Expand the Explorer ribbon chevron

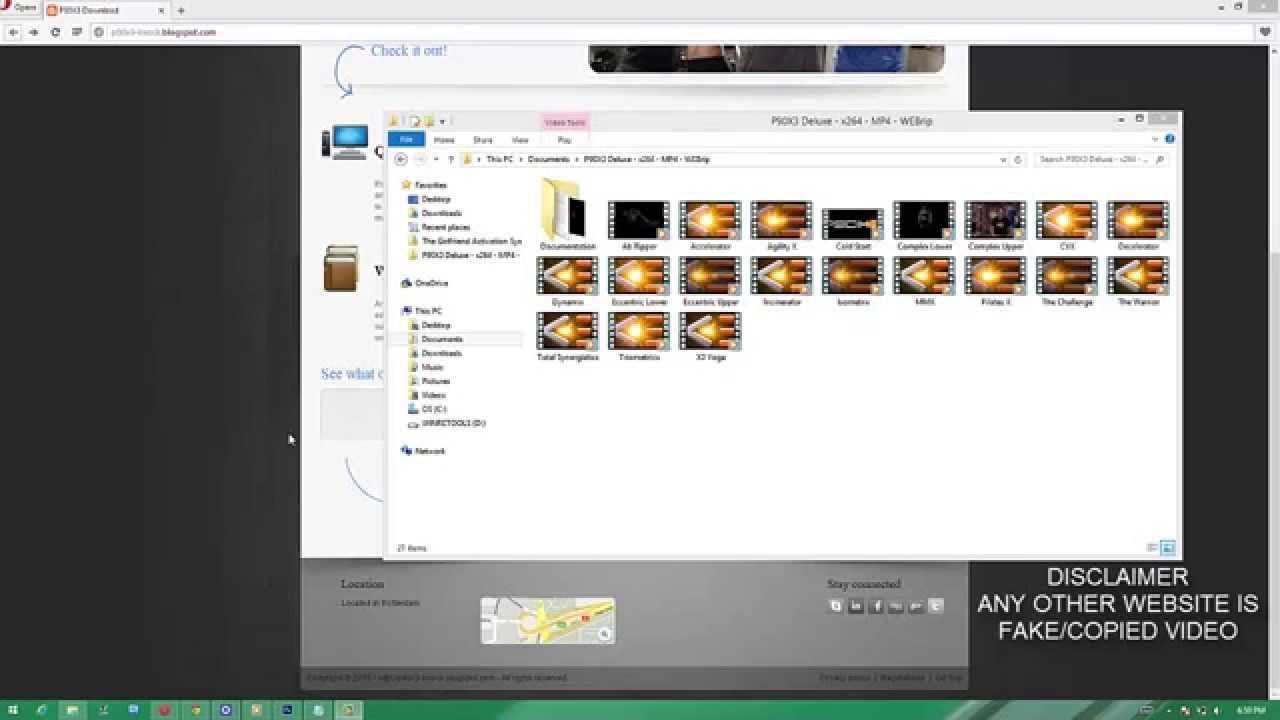click(1156, 140)
